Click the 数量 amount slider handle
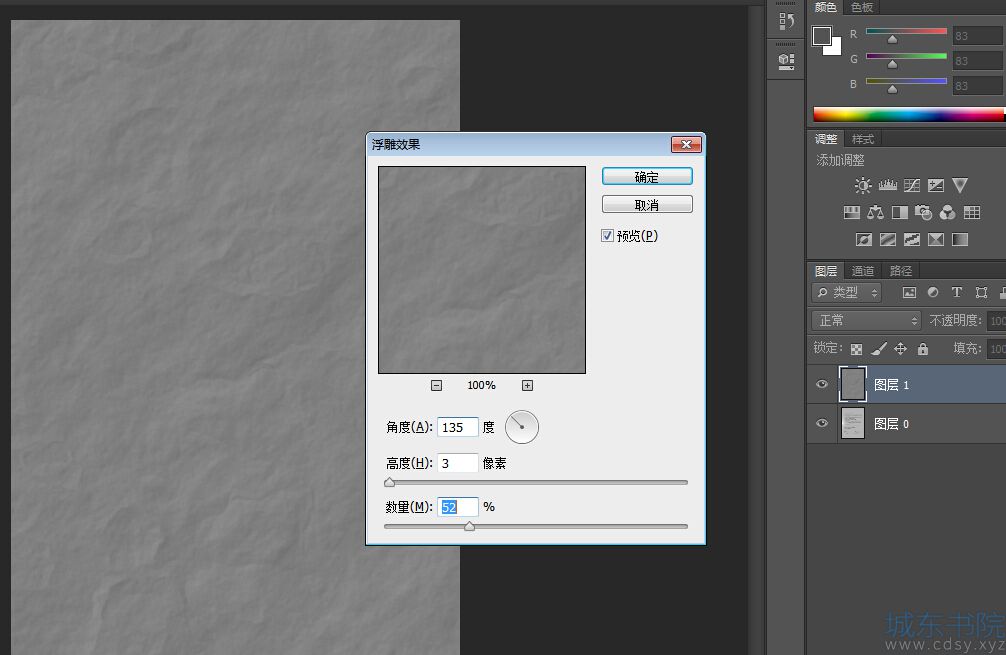The width and height of the screenshot is (1006, 655). 470,526
